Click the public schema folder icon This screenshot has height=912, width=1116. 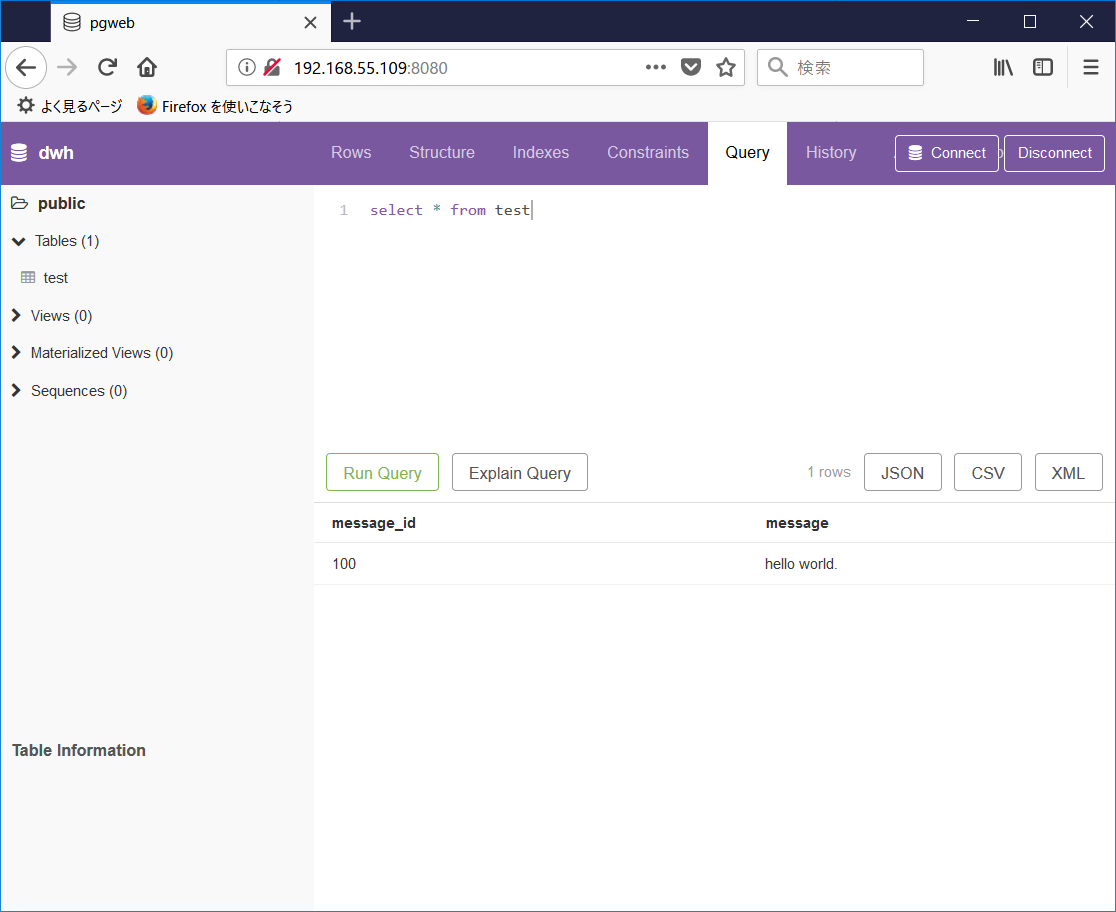pos(18,203)
